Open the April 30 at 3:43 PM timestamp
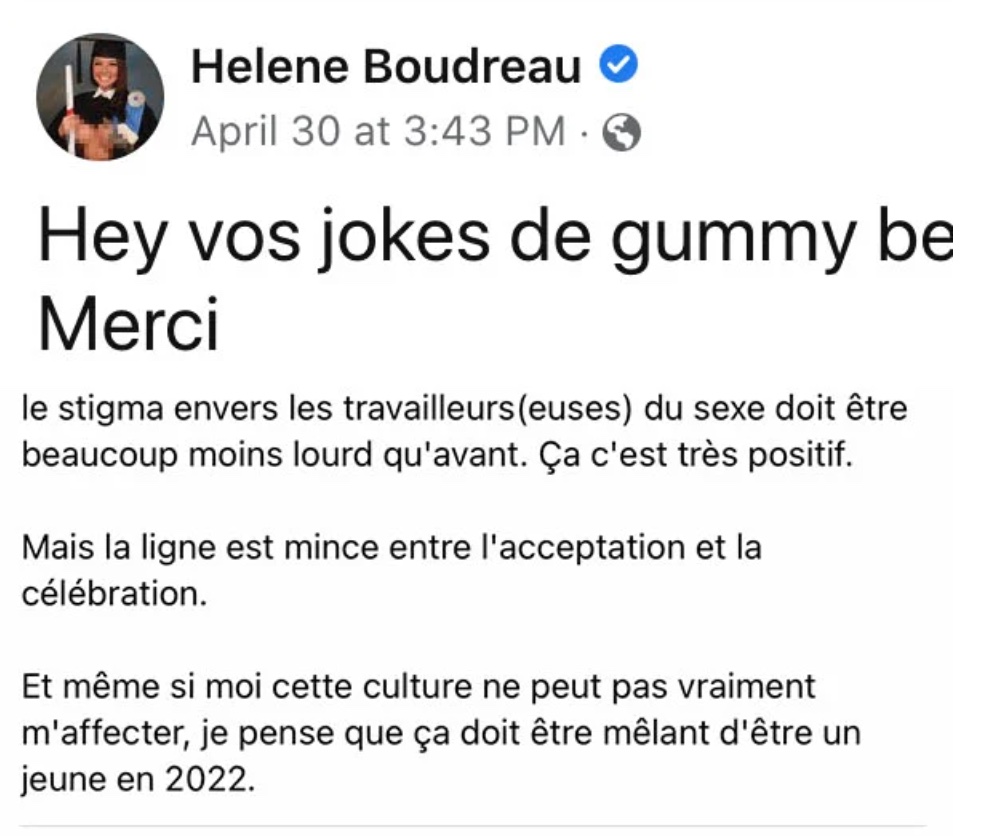Image resolution: width=988 pixels, height=836 pixels. tap(378, 131)
